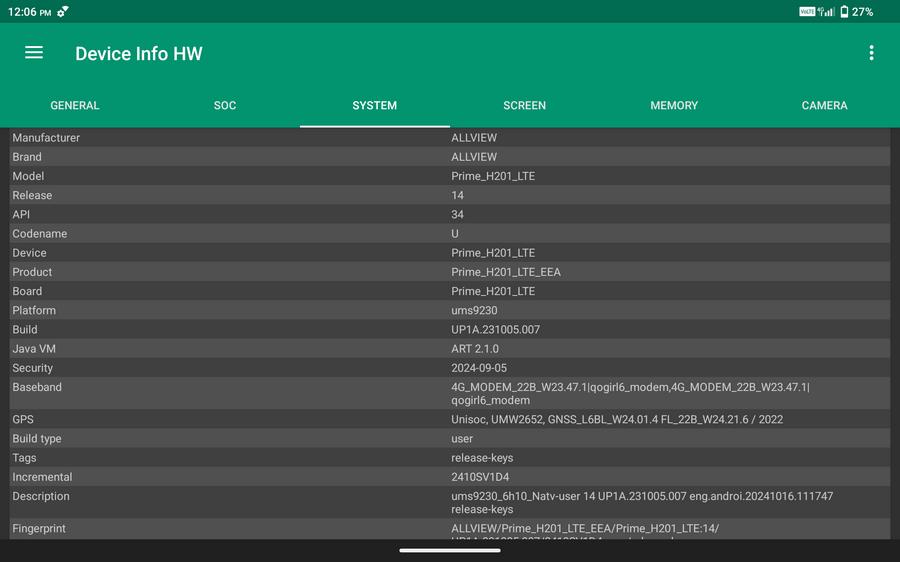Select the Incremental value 2410SV1D4
Image resolution: width=900 pixels, height=562 pixels.
(480, 477)
